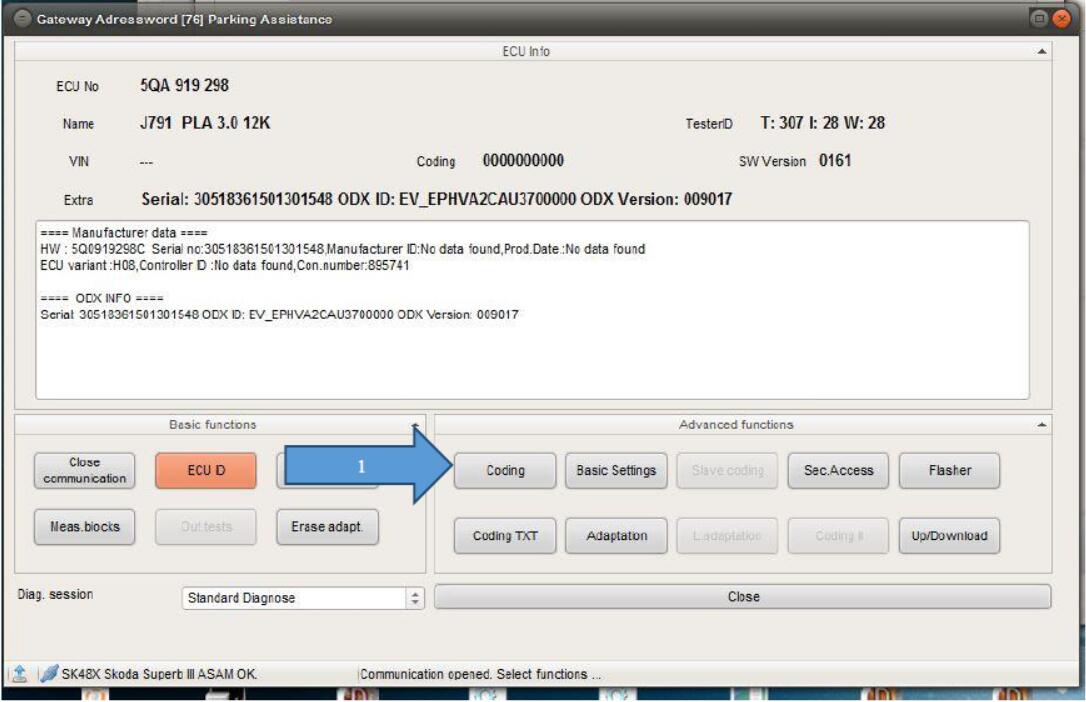Viewport: 1086px width, 702px height.
Task: Open Meas.blocks measuring values
Action: pos(84,527)
